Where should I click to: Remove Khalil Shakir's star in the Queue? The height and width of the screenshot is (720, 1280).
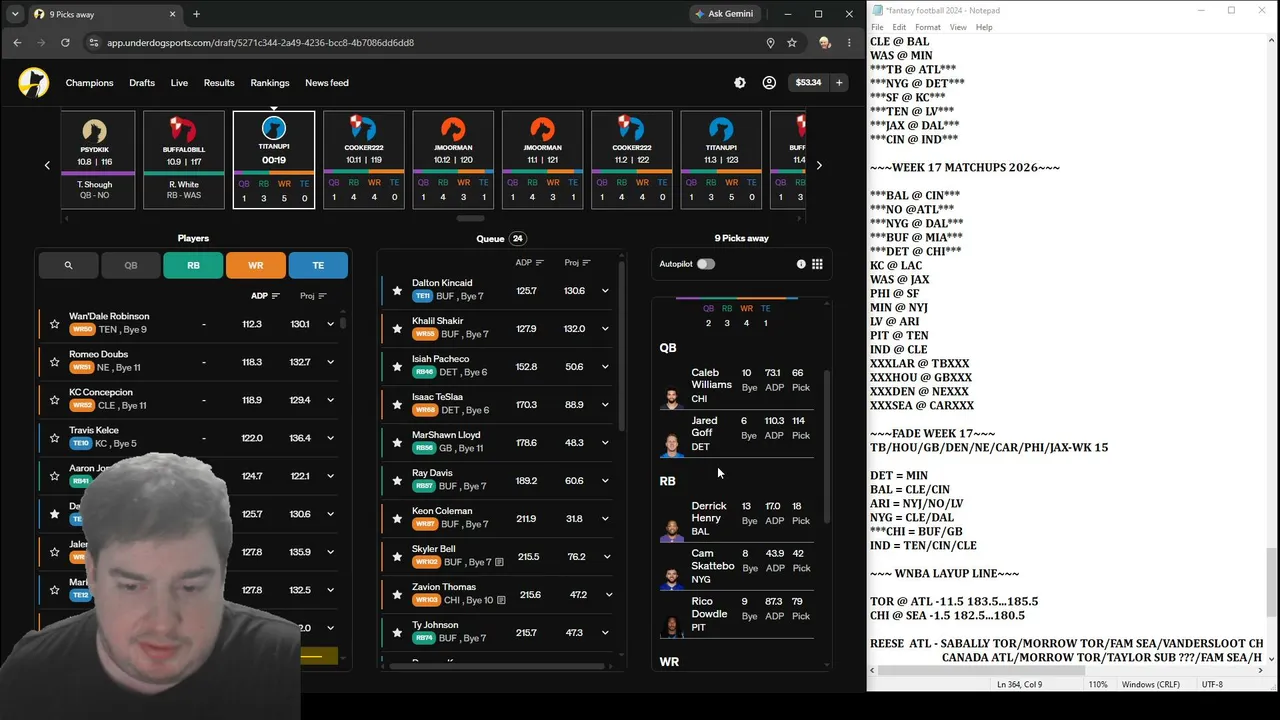pyautogui.click(x=397, y=329)
